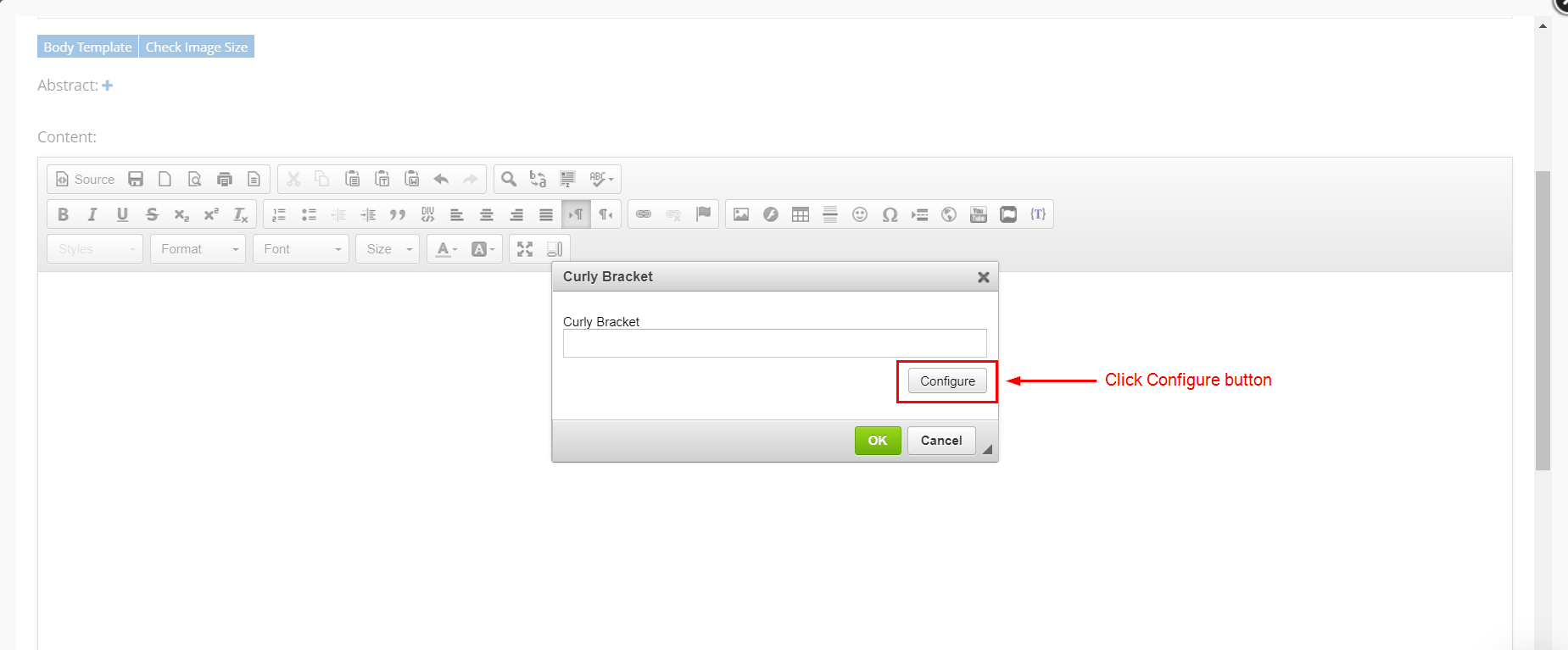Expand the Abstract section plus sign
1568x650 pixels.
coord(108,86)
